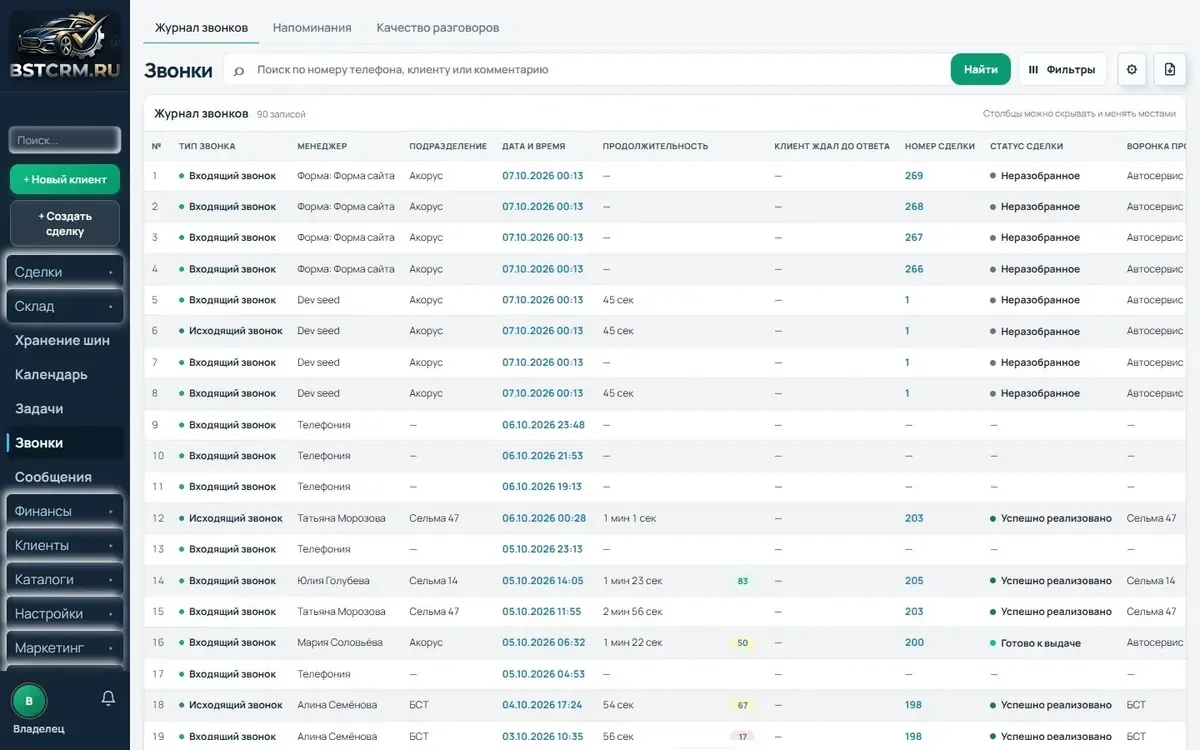Expand the Склад sidebar menu

click(65, 306)
